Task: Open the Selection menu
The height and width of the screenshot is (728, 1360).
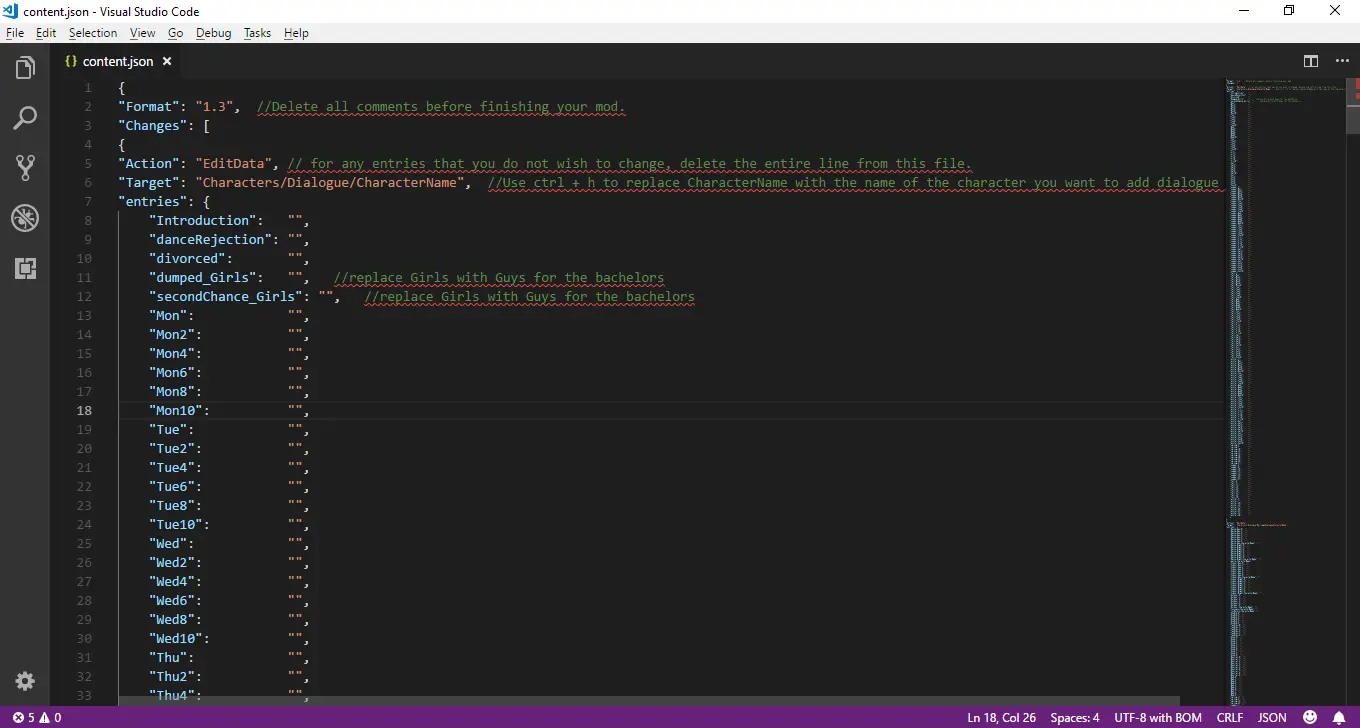Action: [93, 33]
